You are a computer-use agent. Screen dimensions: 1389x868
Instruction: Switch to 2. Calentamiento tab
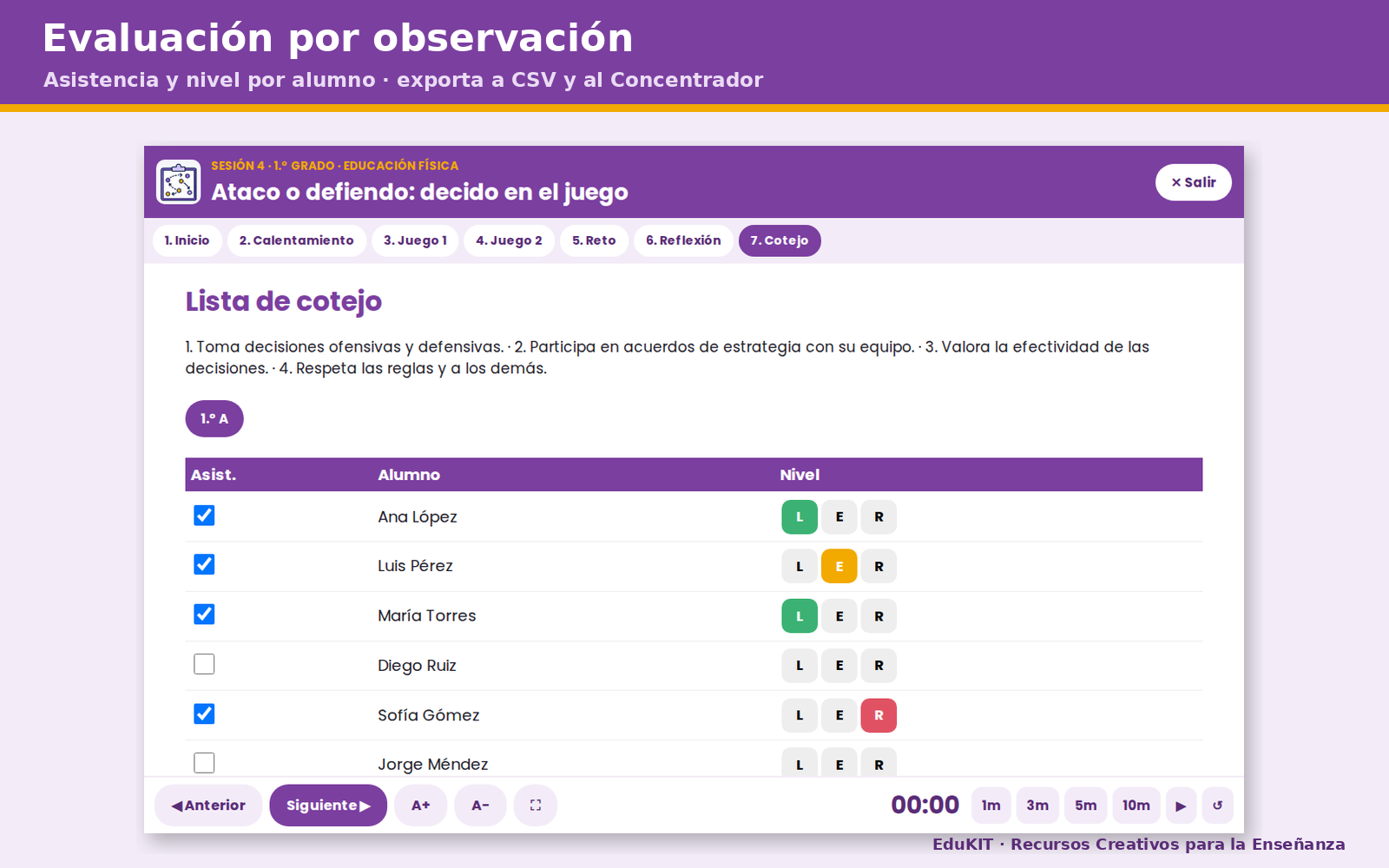click(297, 240)
